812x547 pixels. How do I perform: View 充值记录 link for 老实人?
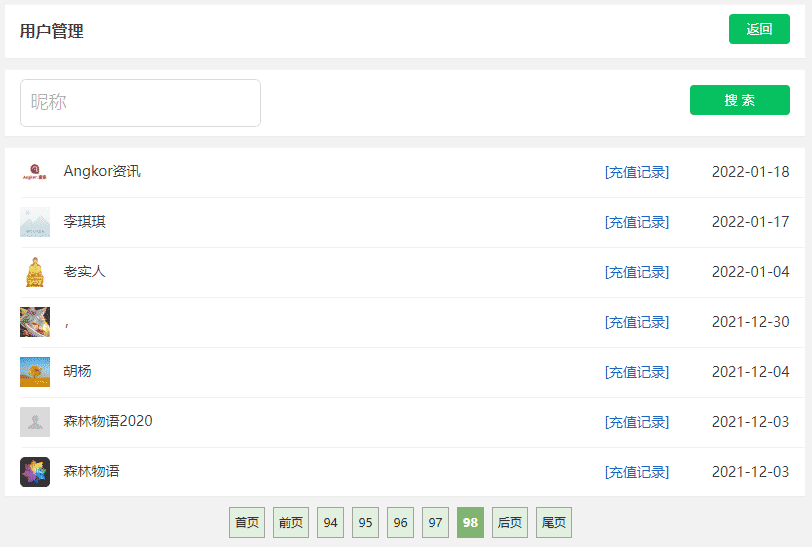pos(637,272)
